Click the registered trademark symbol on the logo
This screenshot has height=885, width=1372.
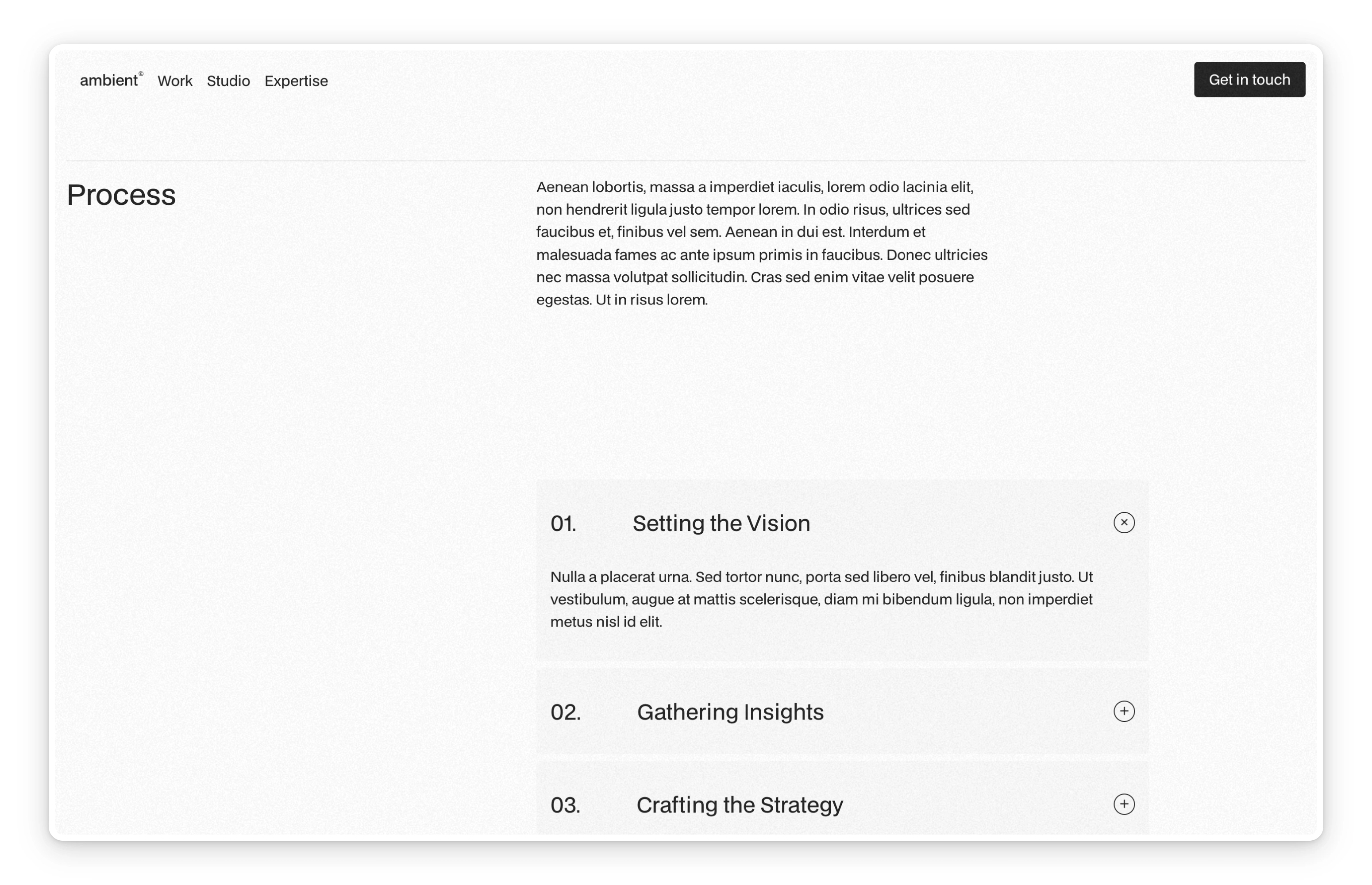click(141, 73)
